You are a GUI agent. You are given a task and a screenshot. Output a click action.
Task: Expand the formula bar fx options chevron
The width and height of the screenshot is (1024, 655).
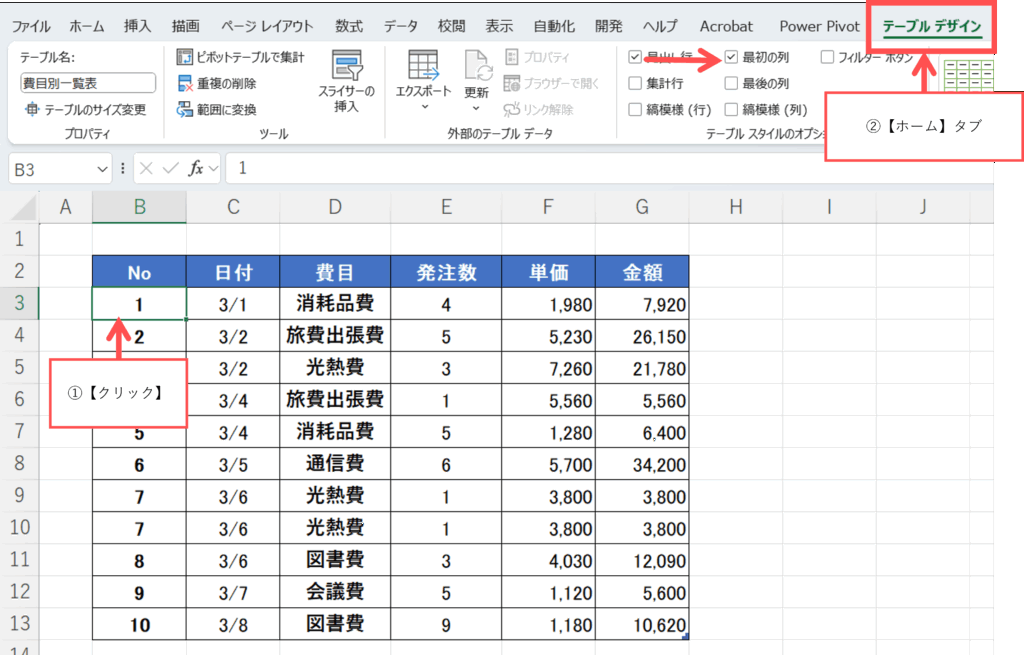[214, 169]
